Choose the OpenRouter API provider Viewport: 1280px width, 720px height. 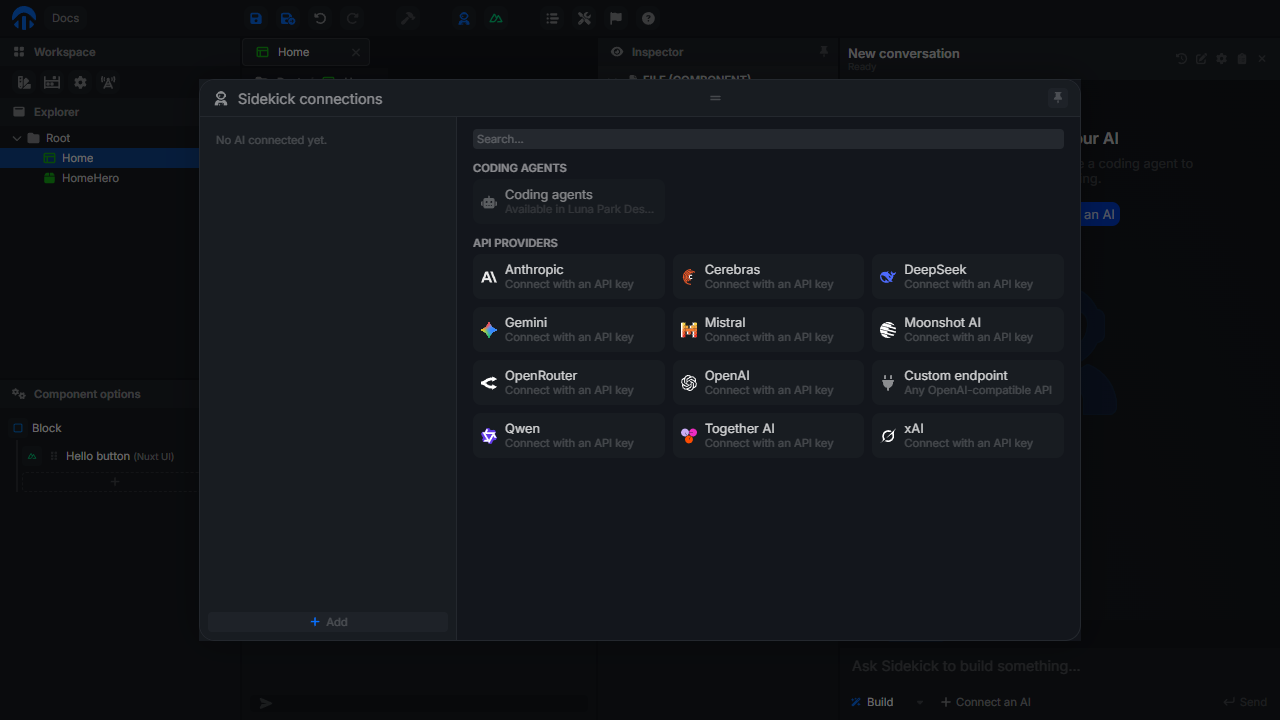[569, 383]
